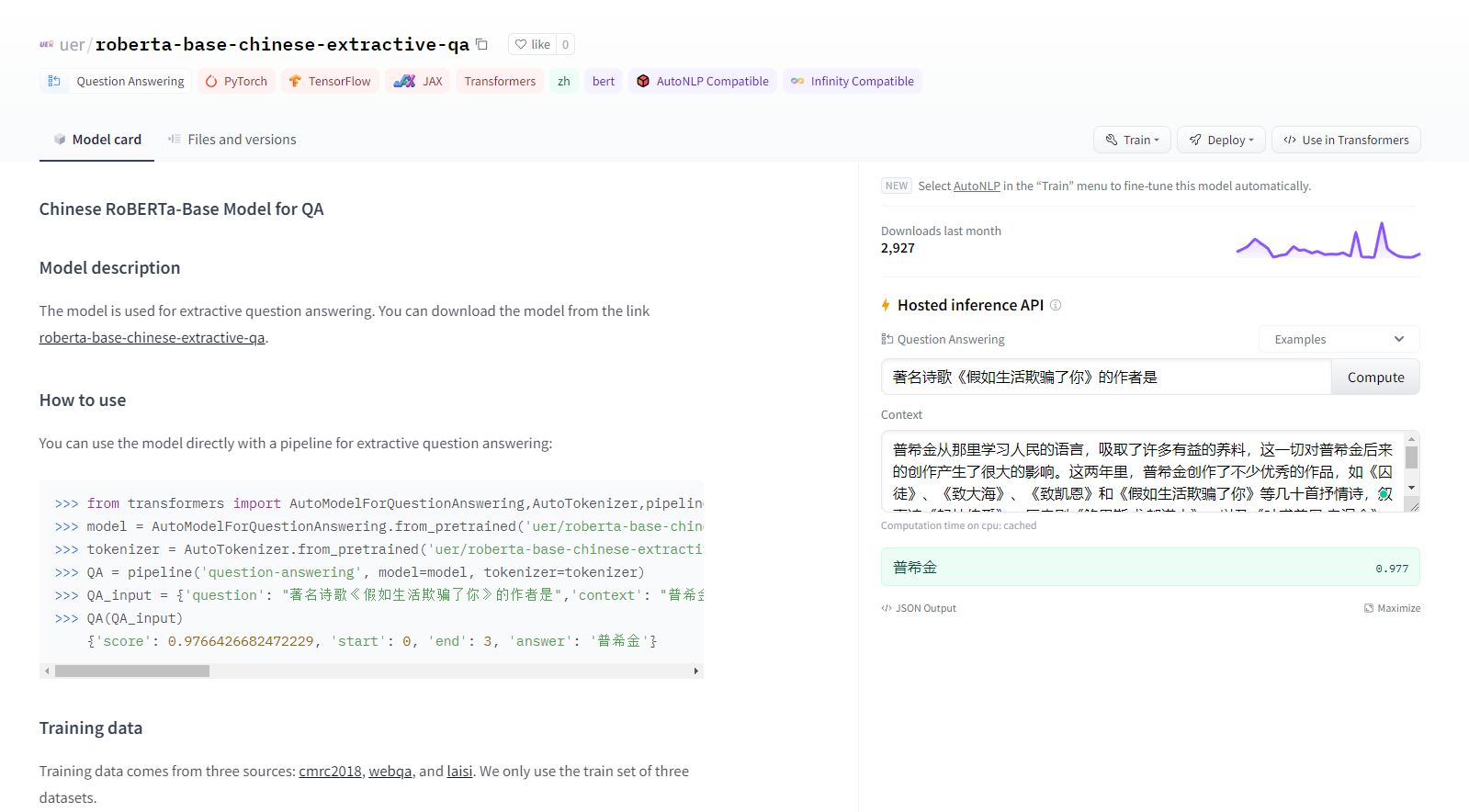Click the Maximize expand icon
Viewport: 1469px width, 812px height.
click(1369, 608)
